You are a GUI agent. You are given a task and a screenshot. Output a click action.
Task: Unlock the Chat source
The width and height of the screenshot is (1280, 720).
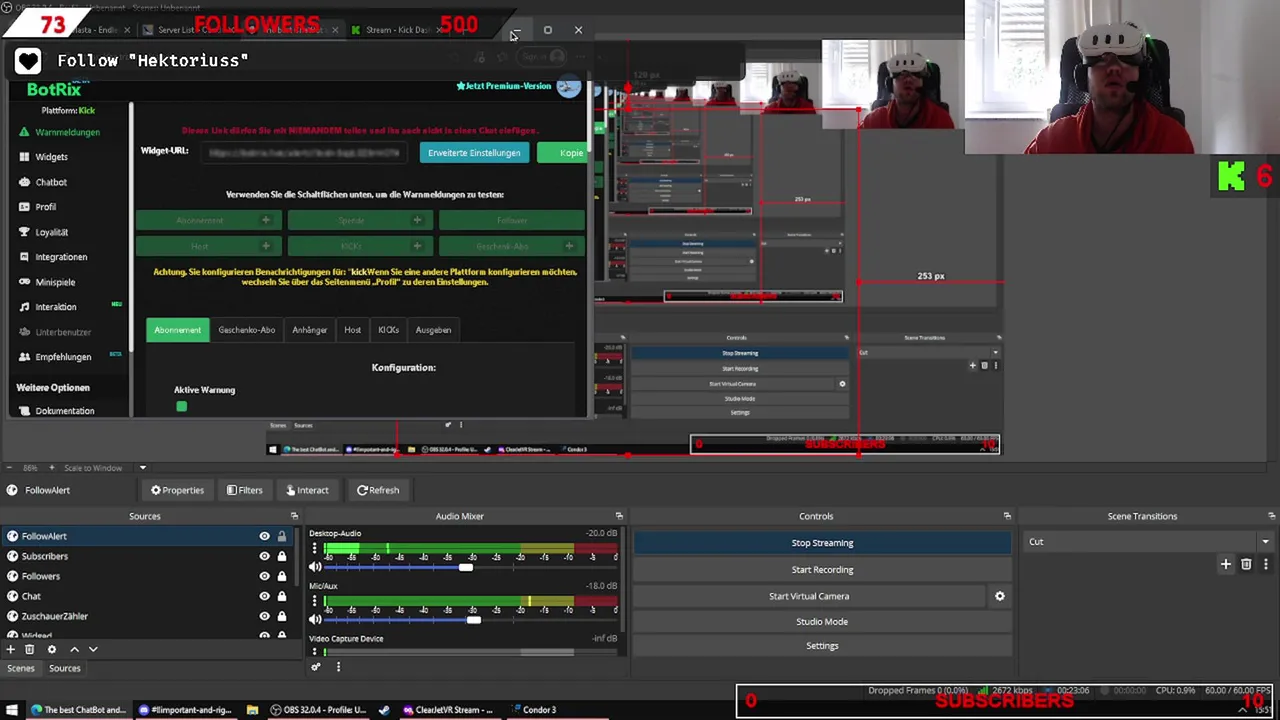click(x=281, y=596)
